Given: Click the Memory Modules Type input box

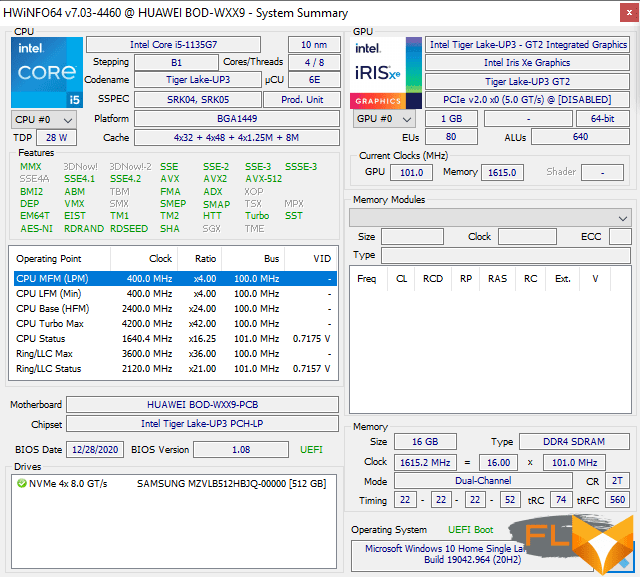Looking at the screenshot, I should (506, 255).
